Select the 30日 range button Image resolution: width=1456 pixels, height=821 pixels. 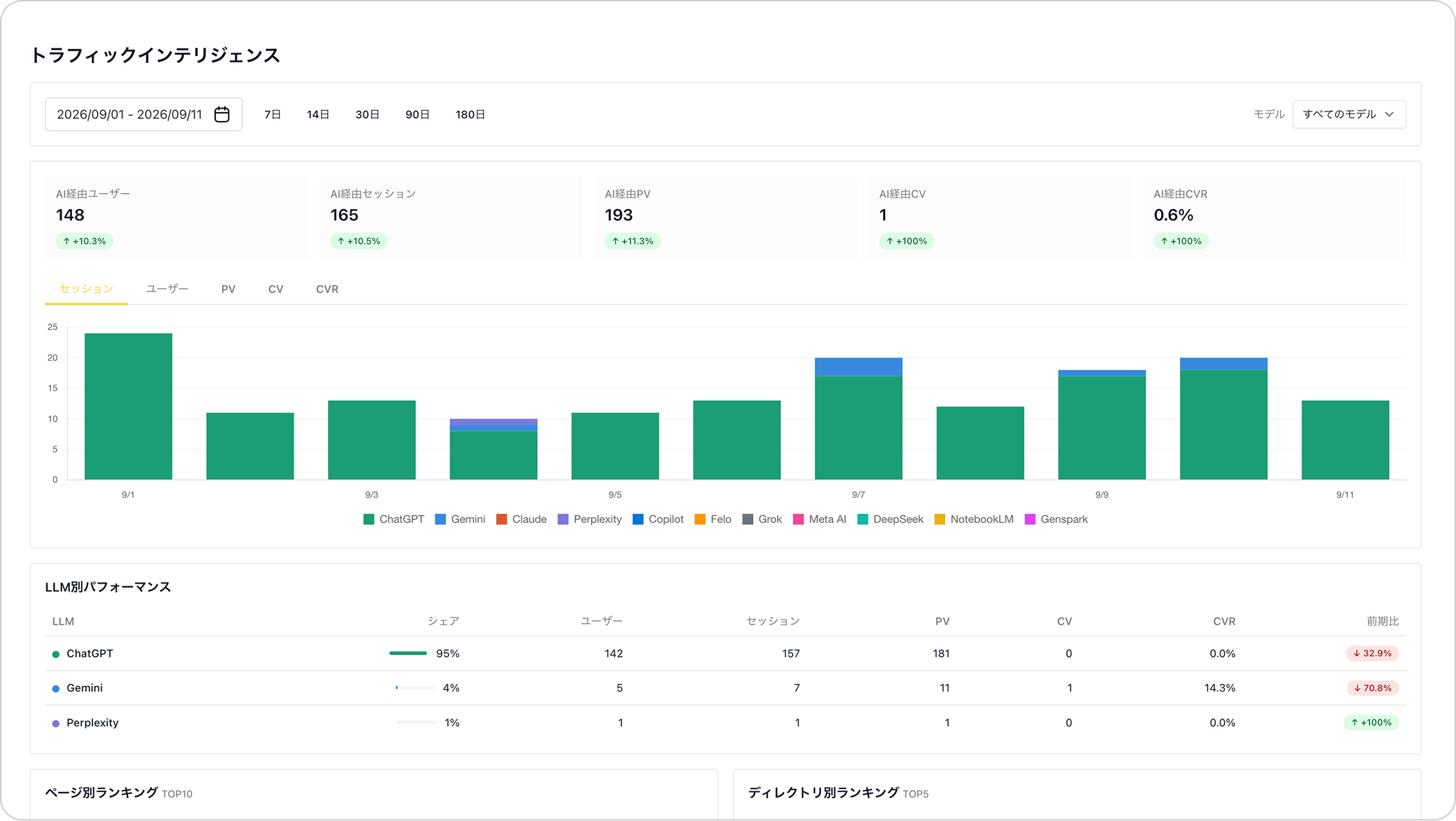click(367, 114)
